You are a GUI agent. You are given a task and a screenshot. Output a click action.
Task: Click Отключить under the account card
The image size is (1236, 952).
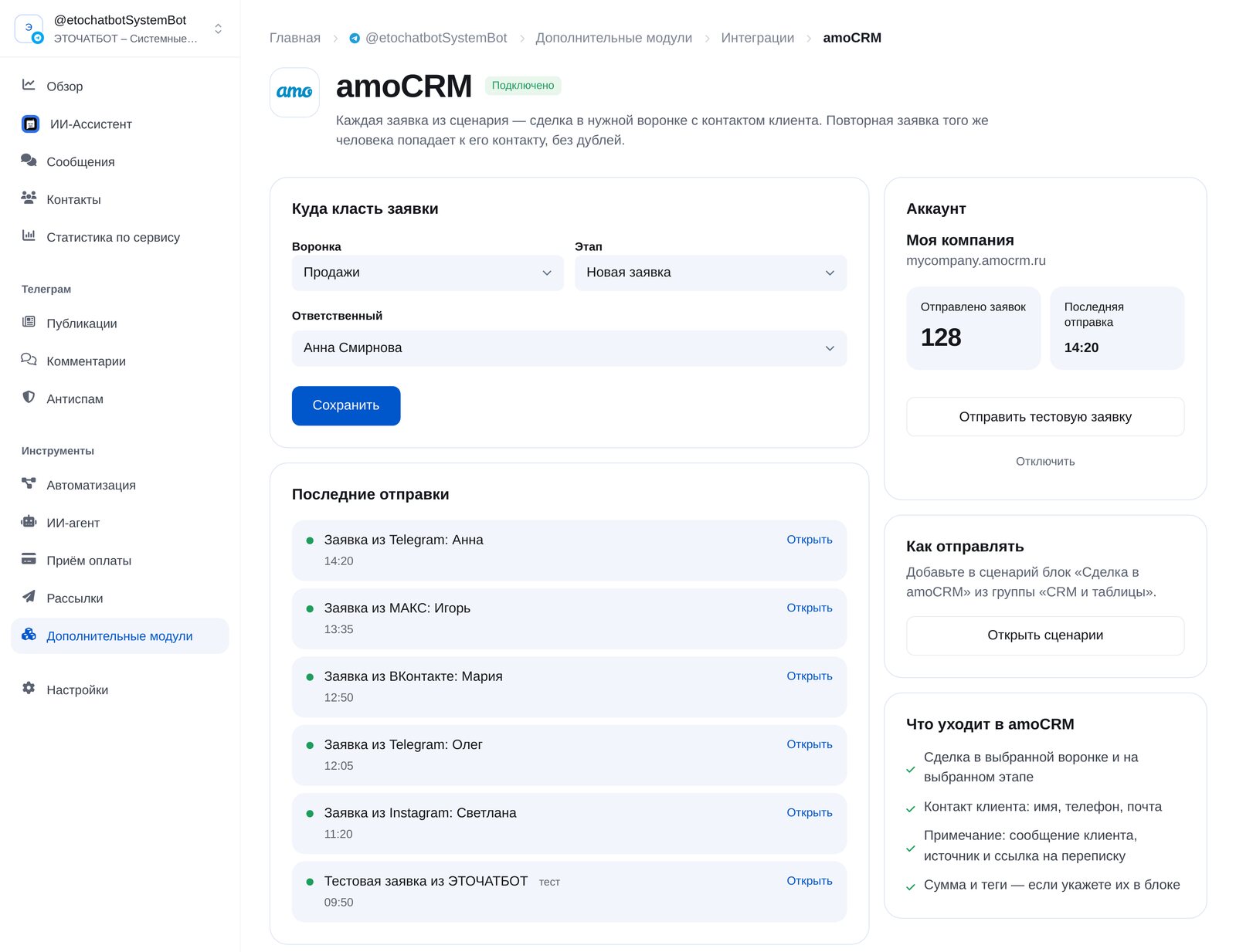1045,462
